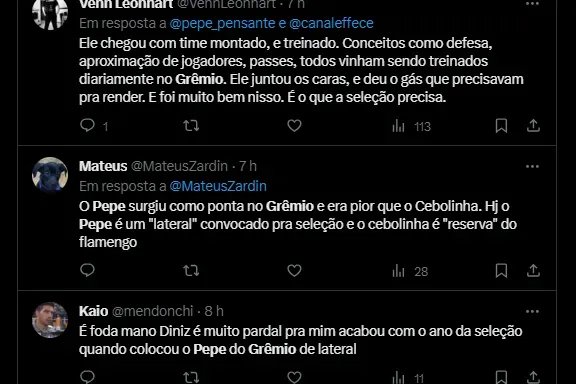Reply to Mateus's tweet about Pepe
This screenshot has width=576, height=384.
(87, 270)
